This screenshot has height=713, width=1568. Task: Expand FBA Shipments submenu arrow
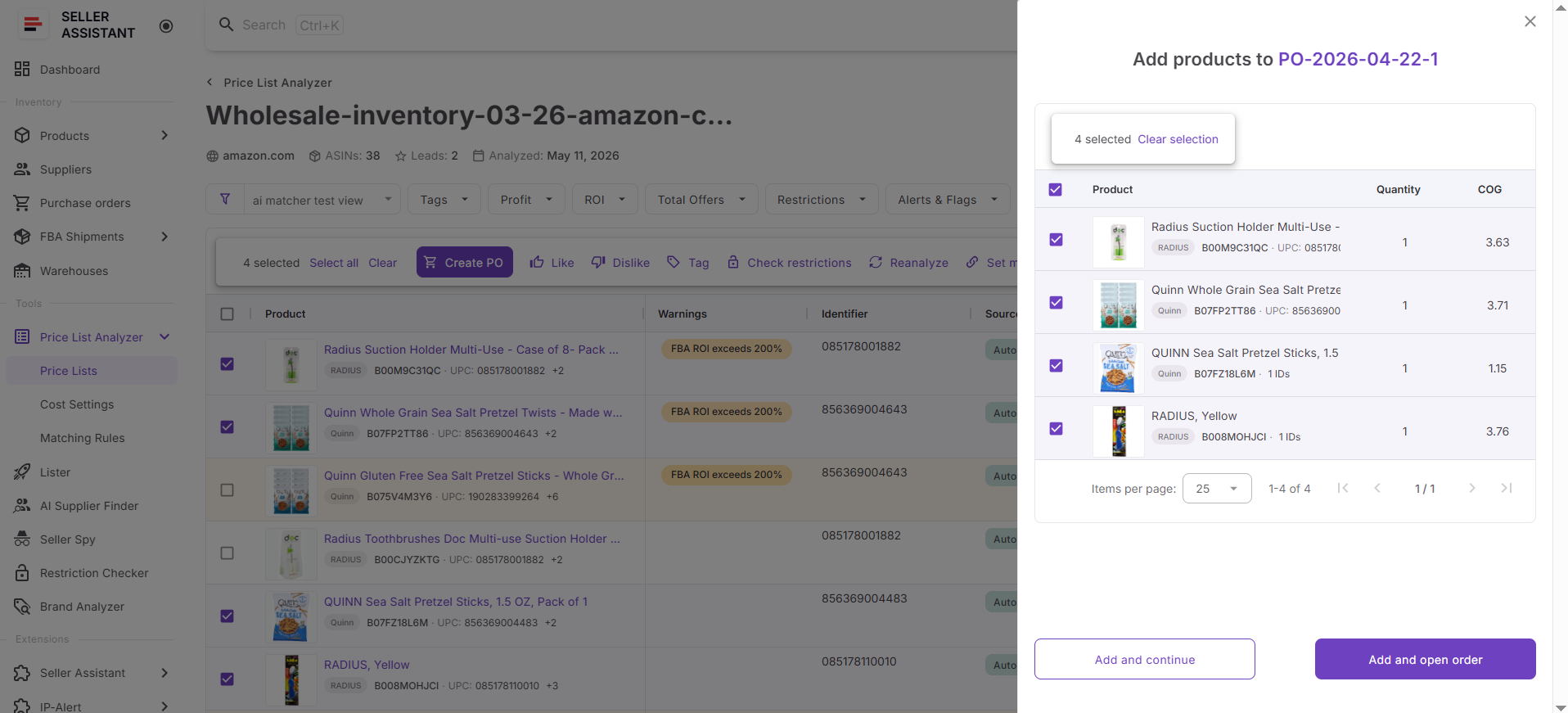[164, 237]
